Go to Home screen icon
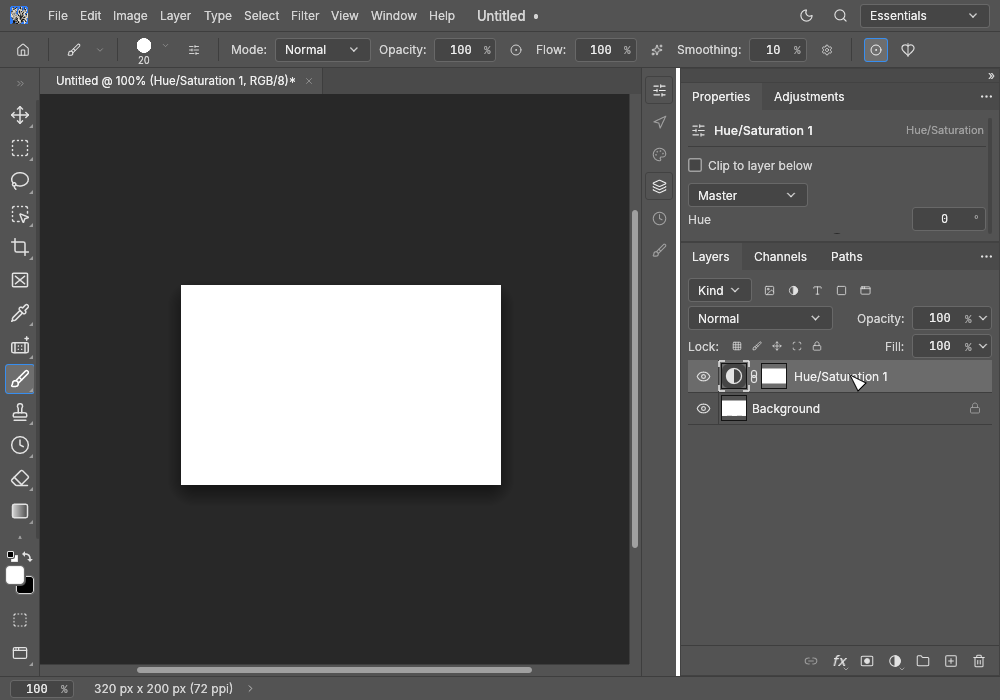 click(x=23, y=50)
